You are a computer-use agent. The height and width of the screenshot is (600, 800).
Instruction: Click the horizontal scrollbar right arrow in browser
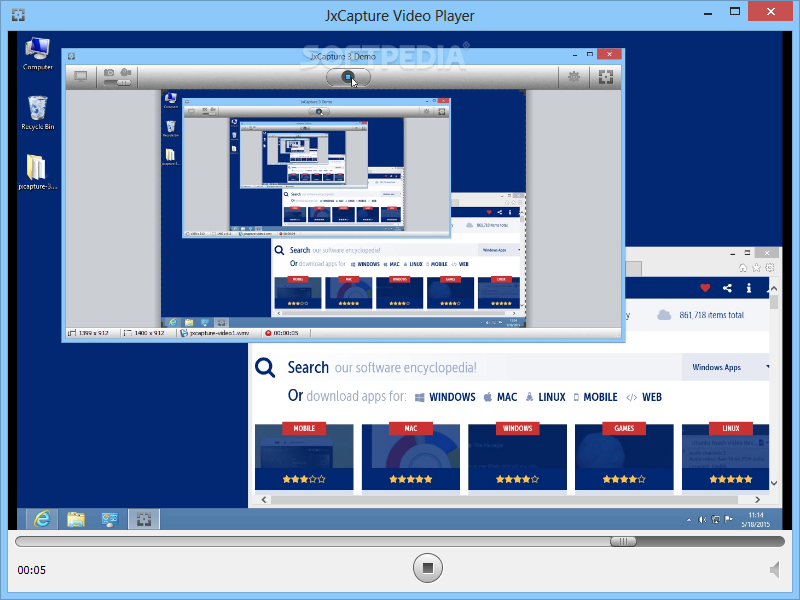pos(758,499)
